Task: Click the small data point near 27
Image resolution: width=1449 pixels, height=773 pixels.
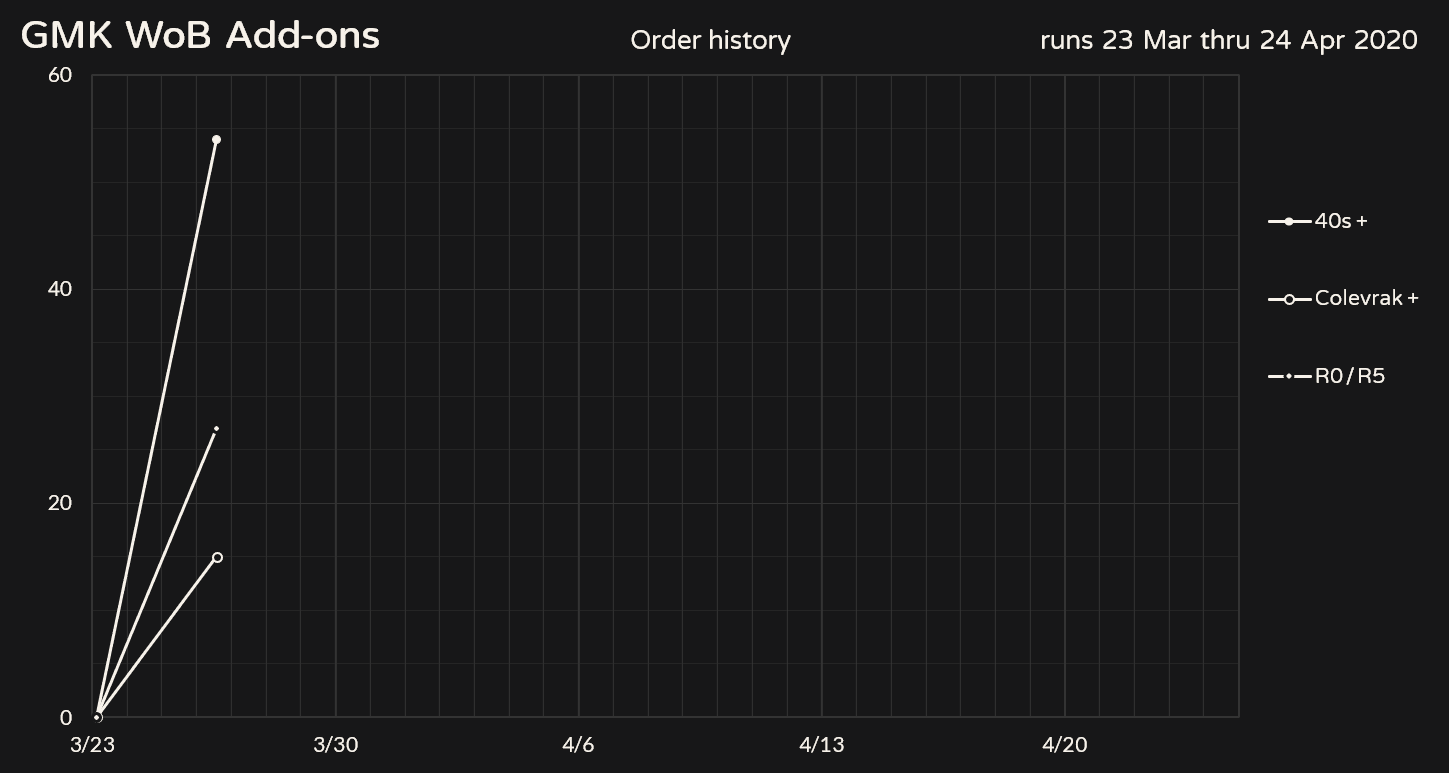Action: 216,429
